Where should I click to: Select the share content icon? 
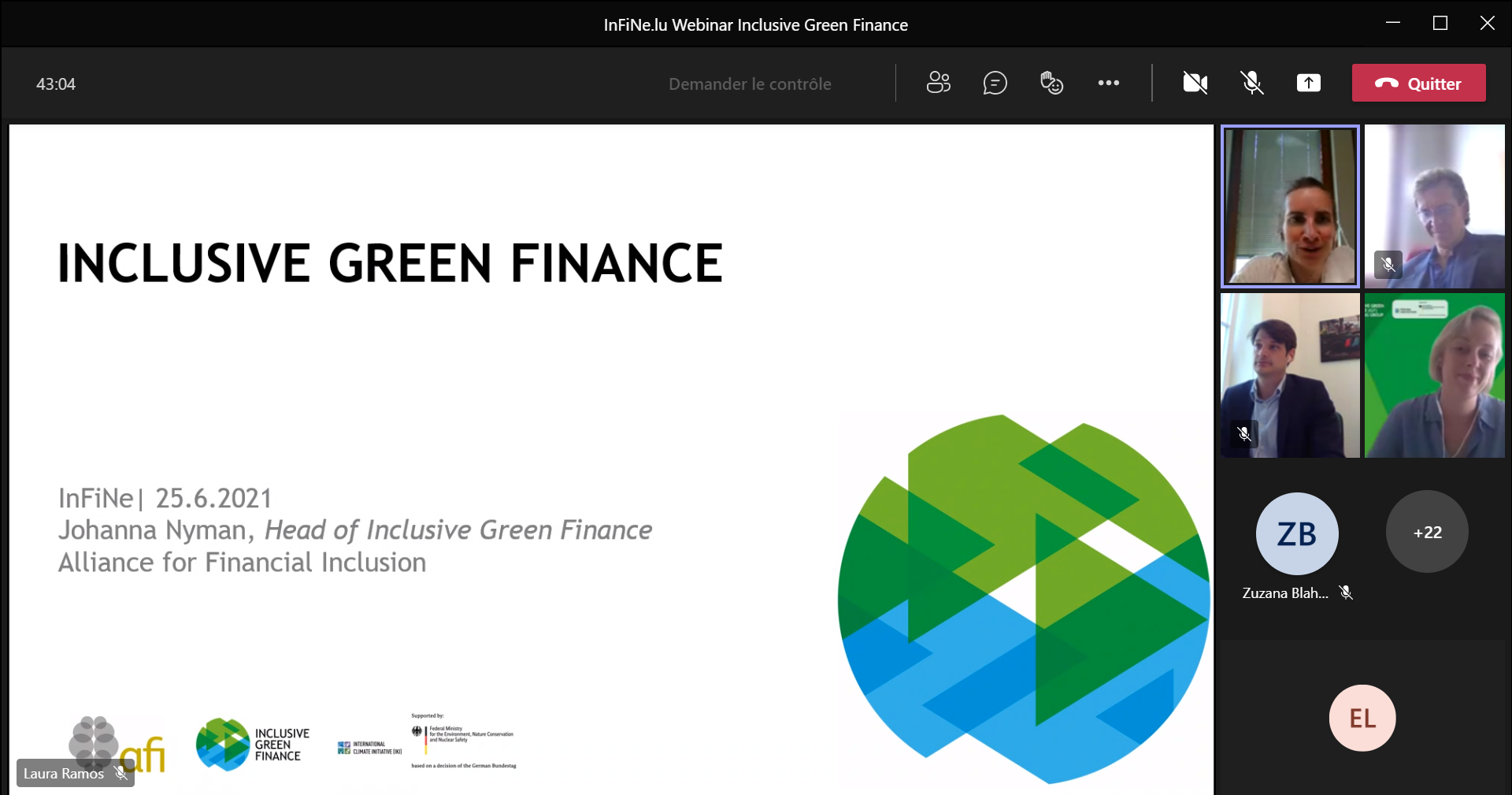point(1308,83)
